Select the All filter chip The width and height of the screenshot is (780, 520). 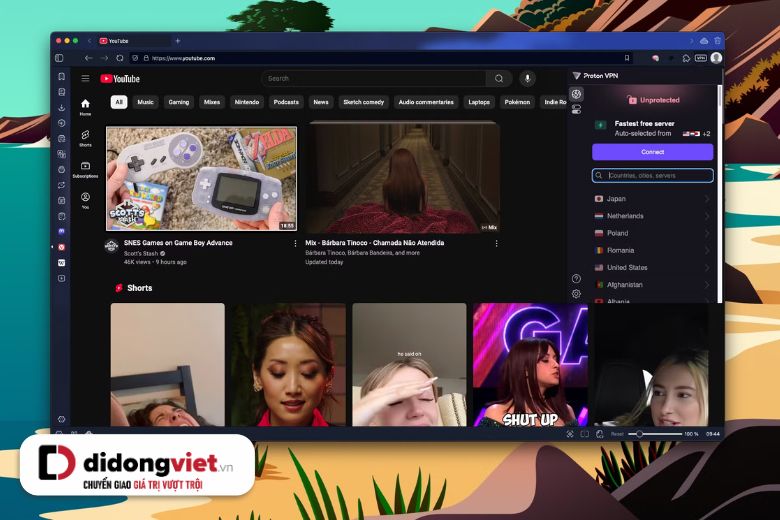118,102
